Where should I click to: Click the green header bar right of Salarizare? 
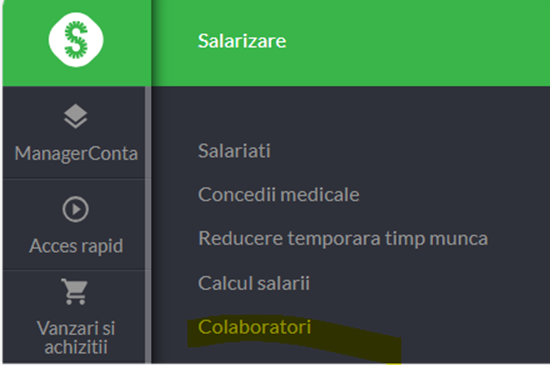[x=417, y=42]
